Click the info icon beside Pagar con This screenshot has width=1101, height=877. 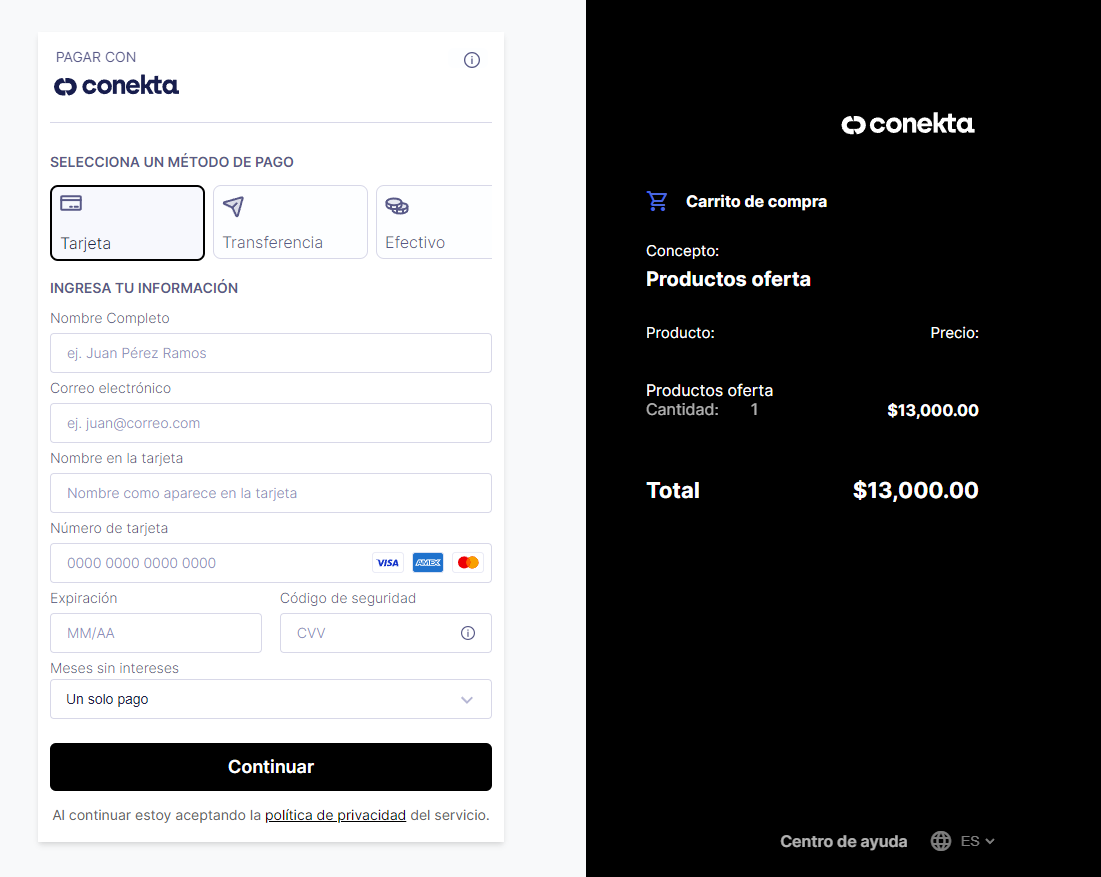click(472, 60)
